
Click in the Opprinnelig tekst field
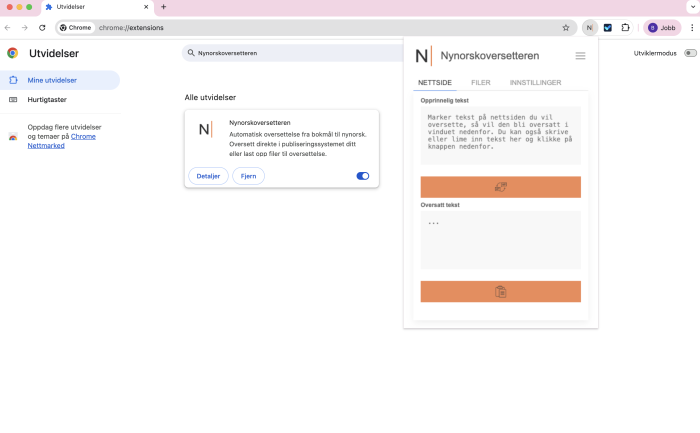pyautogui.click(x=500, y=135)
